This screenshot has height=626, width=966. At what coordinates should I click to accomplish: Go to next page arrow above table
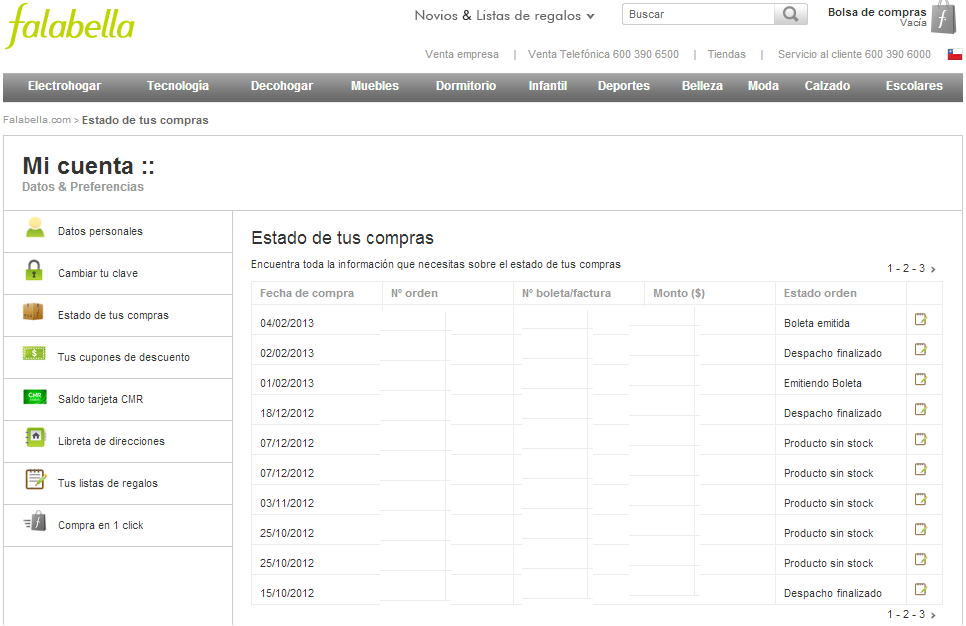933,269
